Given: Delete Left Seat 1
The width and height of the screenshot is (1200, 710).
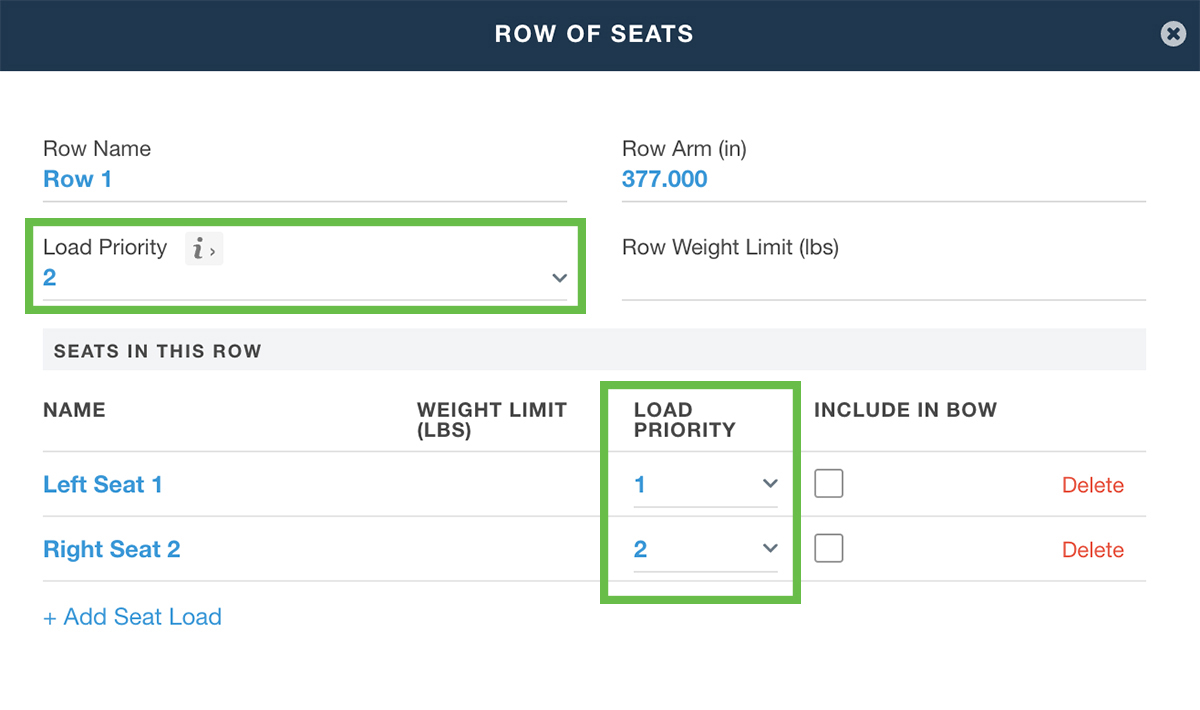Looking at the screenshot, I should (1092, 485).
